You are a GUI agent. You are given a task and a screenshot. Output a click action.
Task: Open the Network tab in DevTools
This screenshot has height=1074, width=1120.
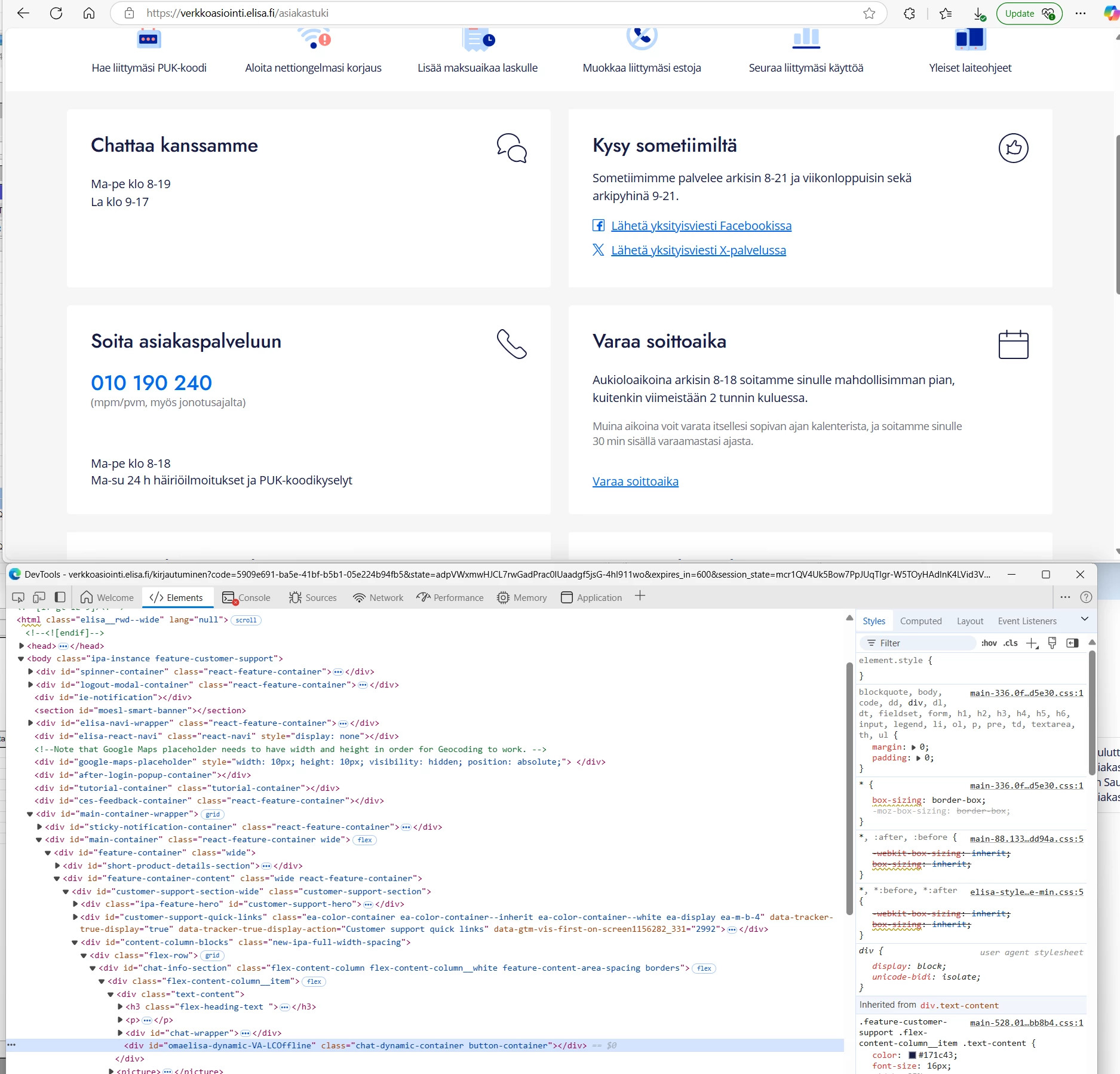[x=378, y=597]
